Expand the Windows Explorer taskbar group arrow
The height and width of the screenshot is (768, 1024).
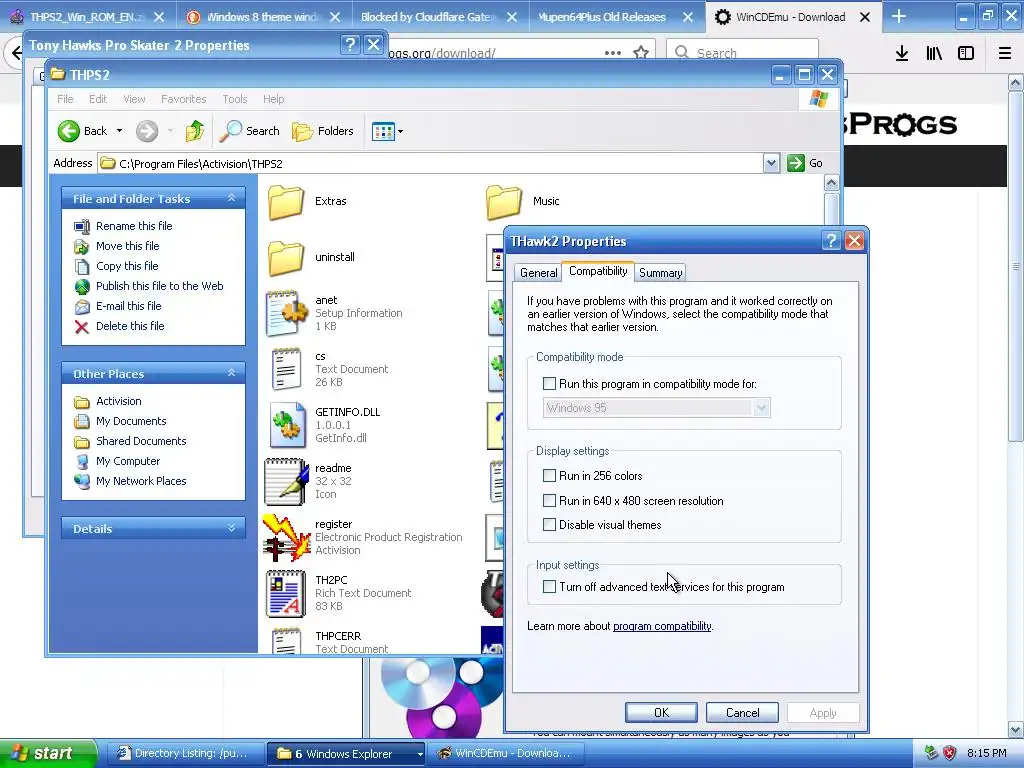419,754
